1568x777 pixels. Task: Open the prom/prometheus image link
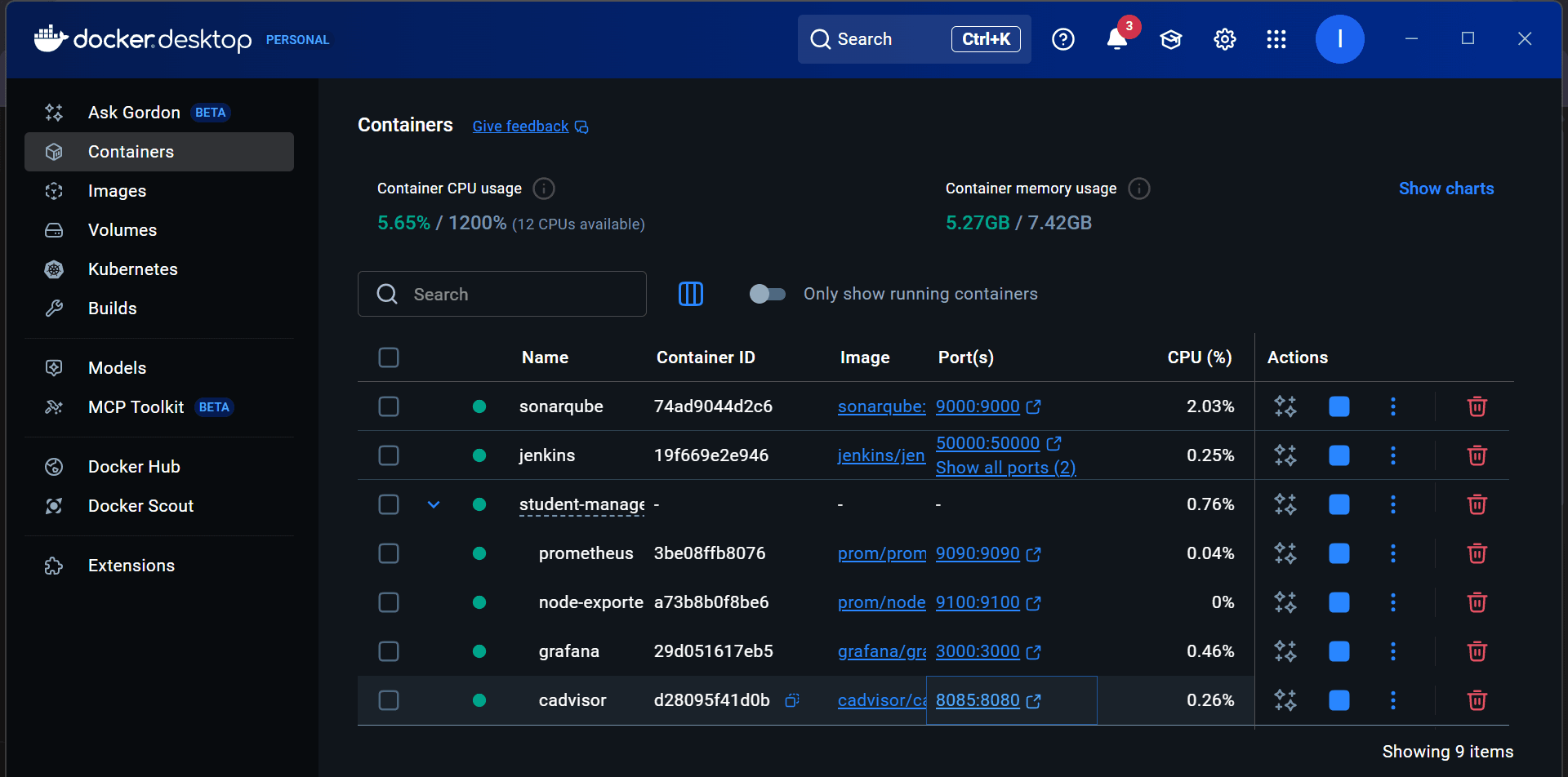click(882, 553)
